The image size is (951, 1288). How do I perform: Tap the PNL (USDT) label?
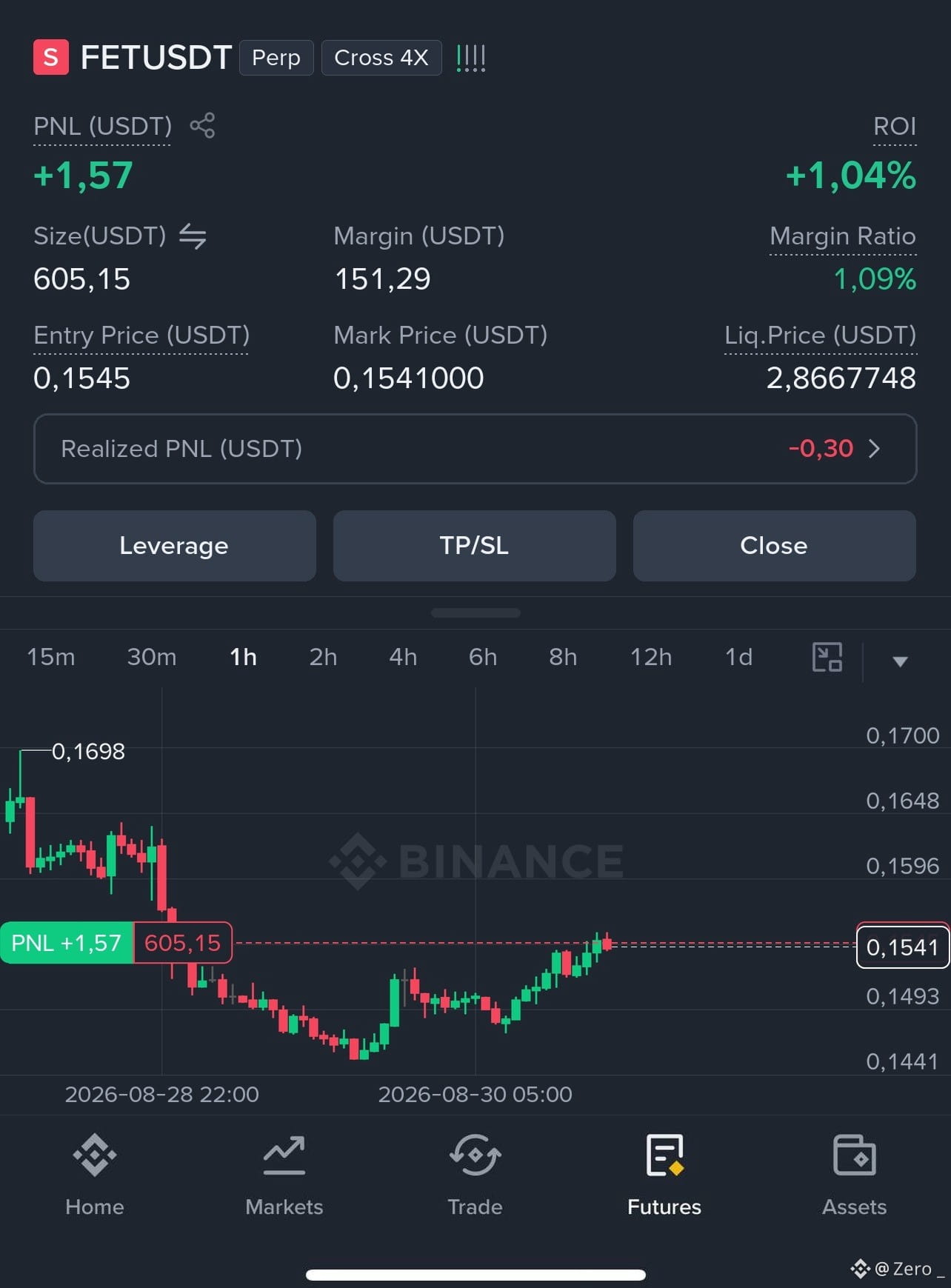point(102,126)
